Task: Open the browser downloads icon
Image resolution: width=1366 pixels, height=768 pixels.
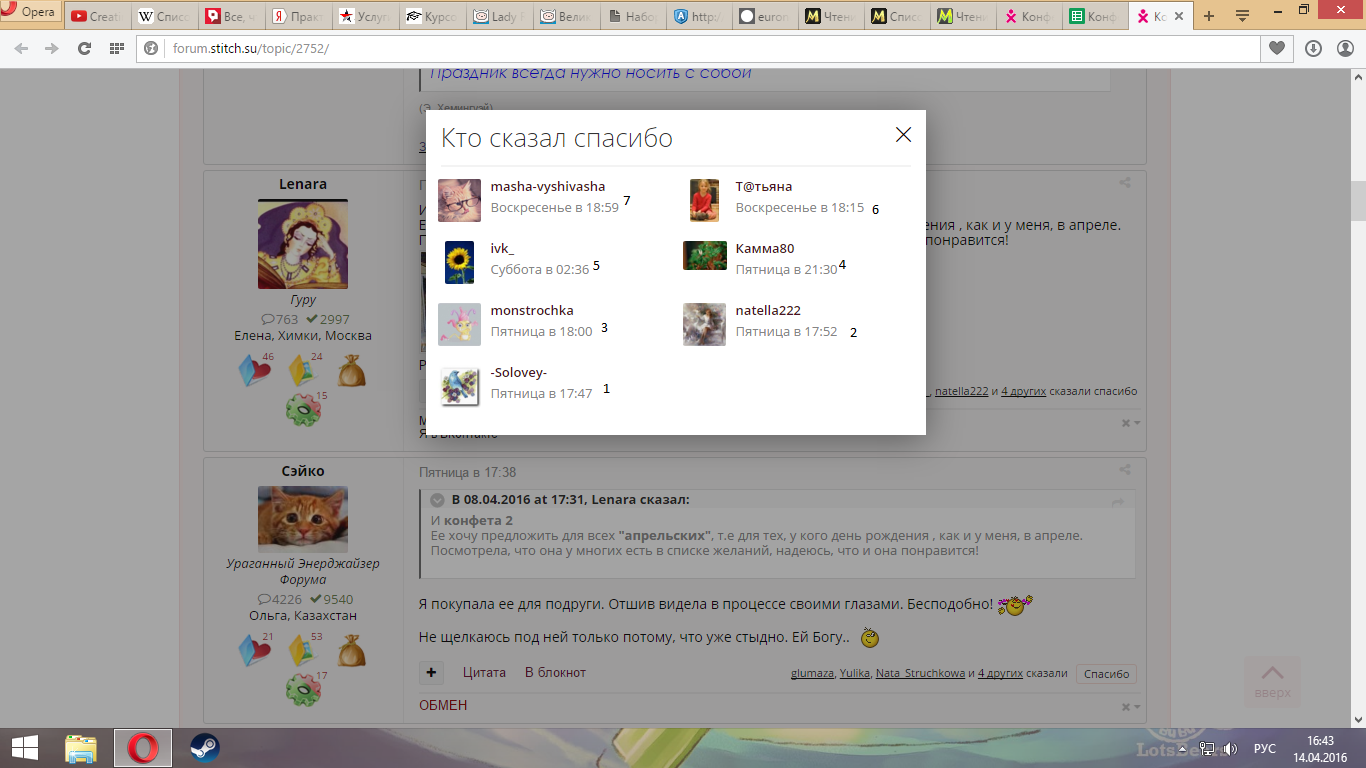Action: click(1313, 48)
